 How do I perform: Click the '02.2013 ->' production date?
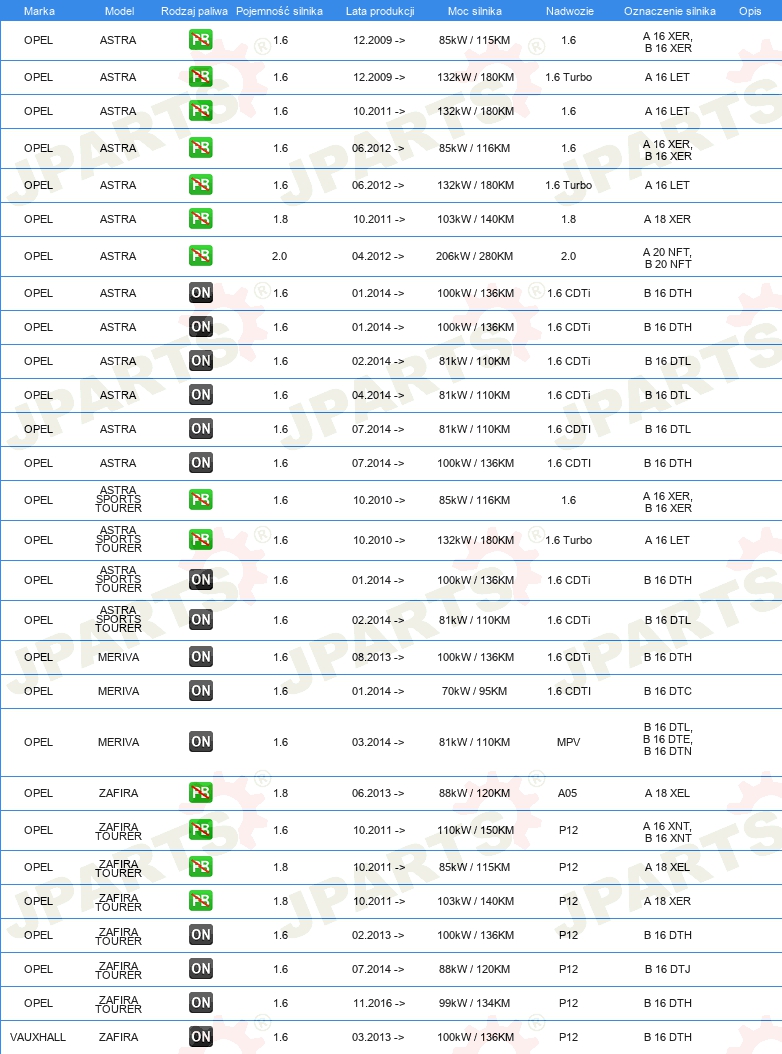click(378, 935)
